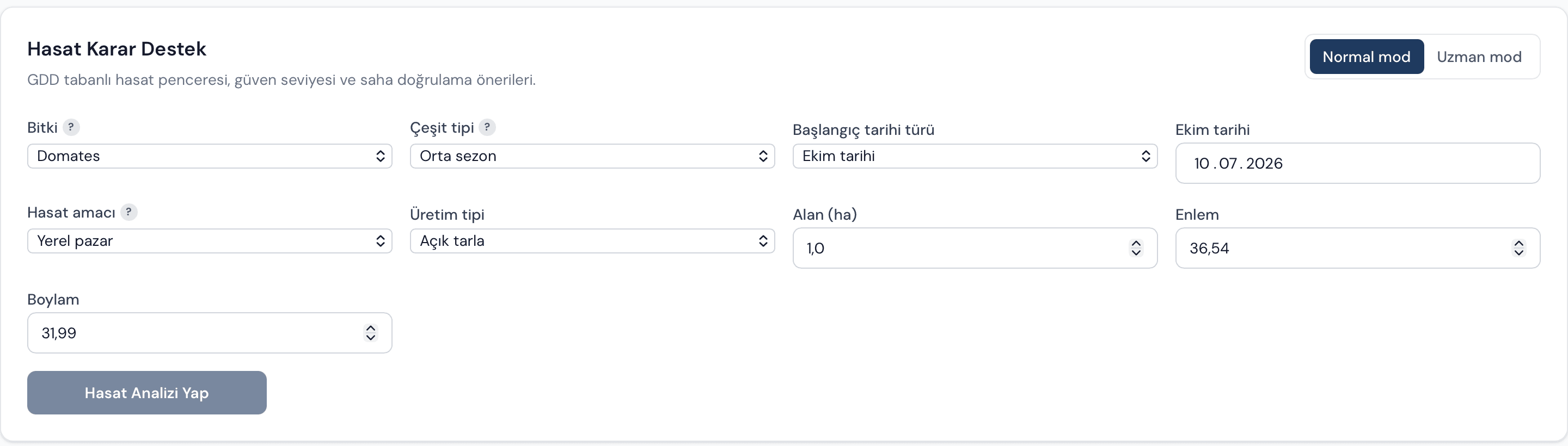Switch to Uzman mod

pos(1479,57)
